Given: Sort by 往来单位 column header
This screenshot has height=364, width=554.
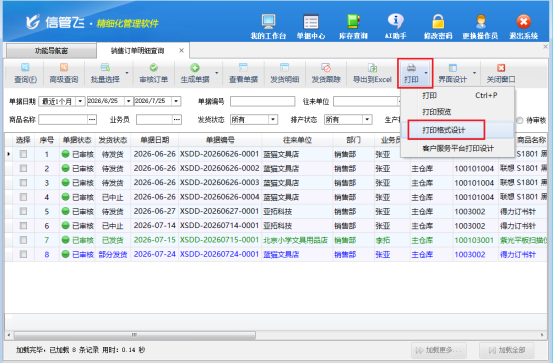Looking at the screenshot, I should tap(297, 140).
